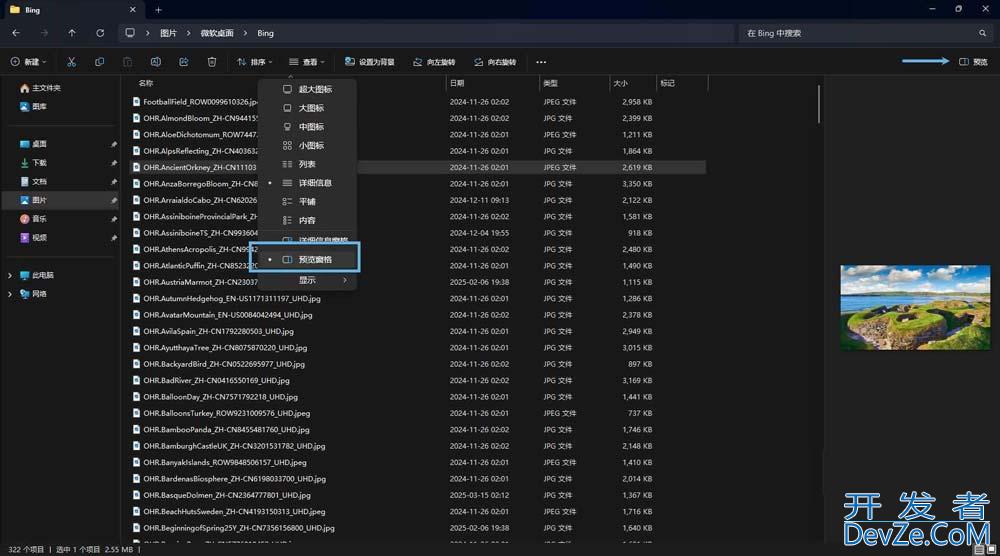Viewport: 1000px width, 556px height.
Task: Toggle the 预览 preview pane button
Action: coord(974,62)
